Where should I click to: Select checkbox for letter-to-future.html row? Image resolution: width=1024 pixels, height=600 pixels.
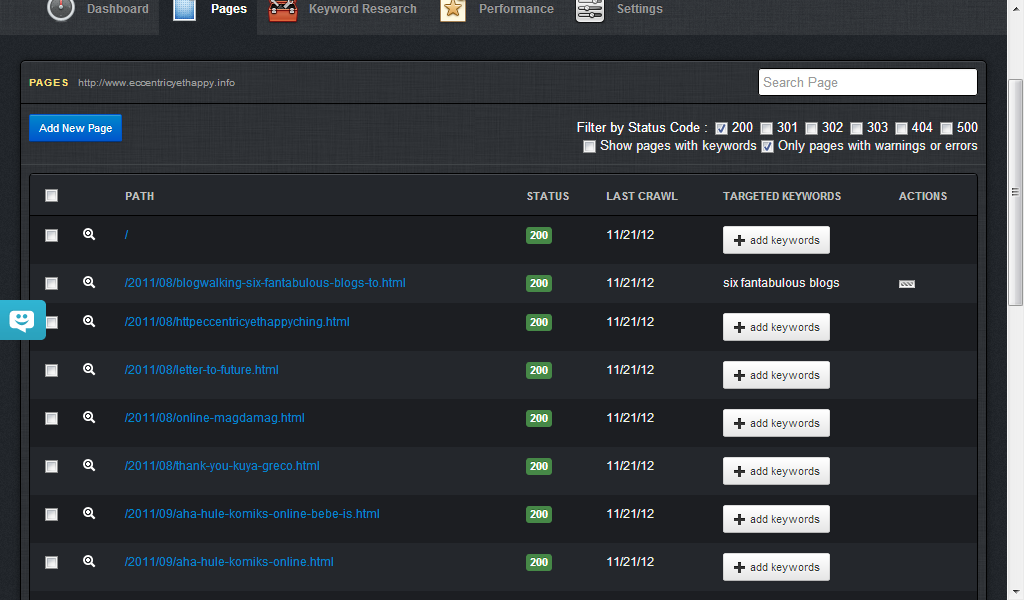tap(52, 371)
